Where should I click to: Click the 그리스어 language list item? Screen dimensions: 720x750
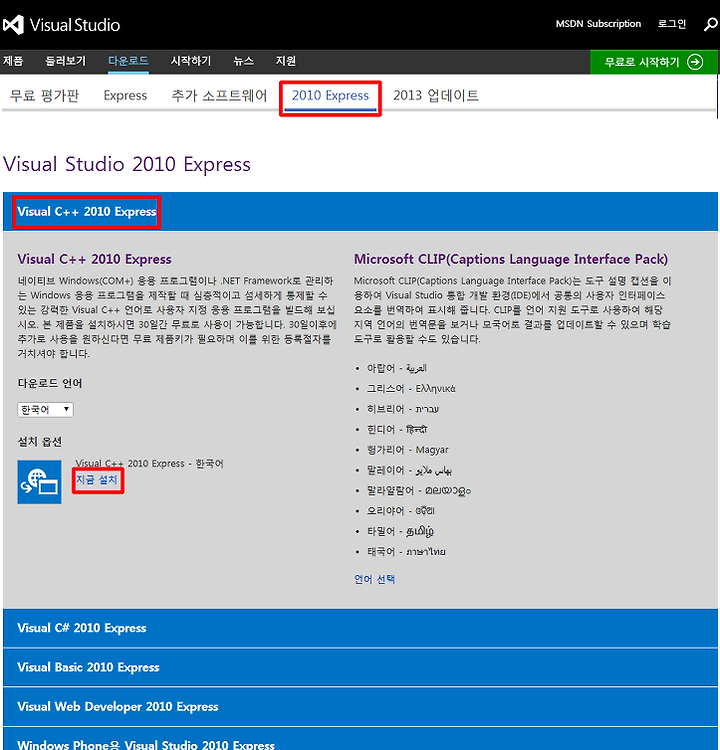point(411,388)
